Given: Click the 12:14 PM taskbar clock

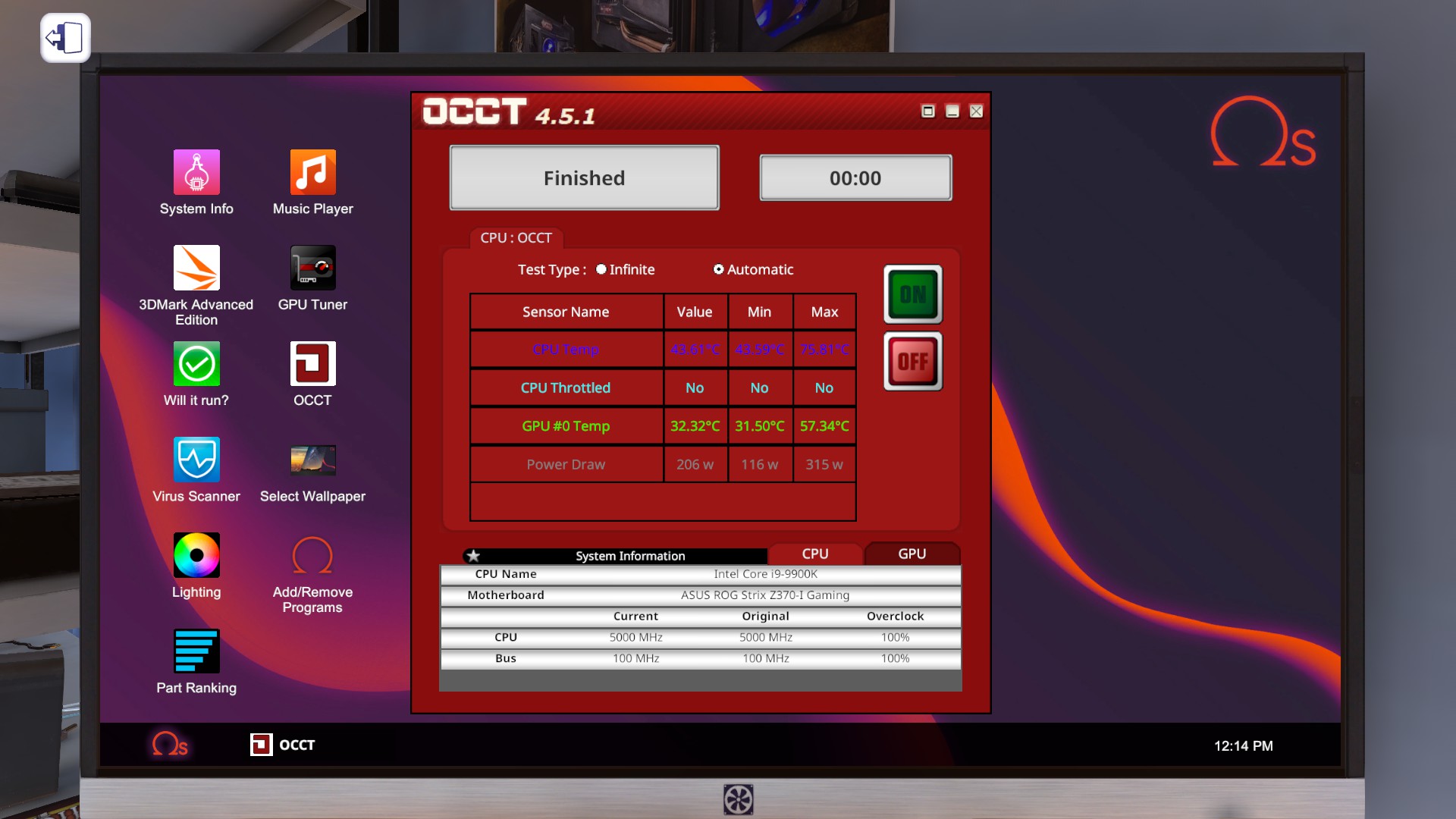Looking at the screenshot, I should (x=1243, y=746).
